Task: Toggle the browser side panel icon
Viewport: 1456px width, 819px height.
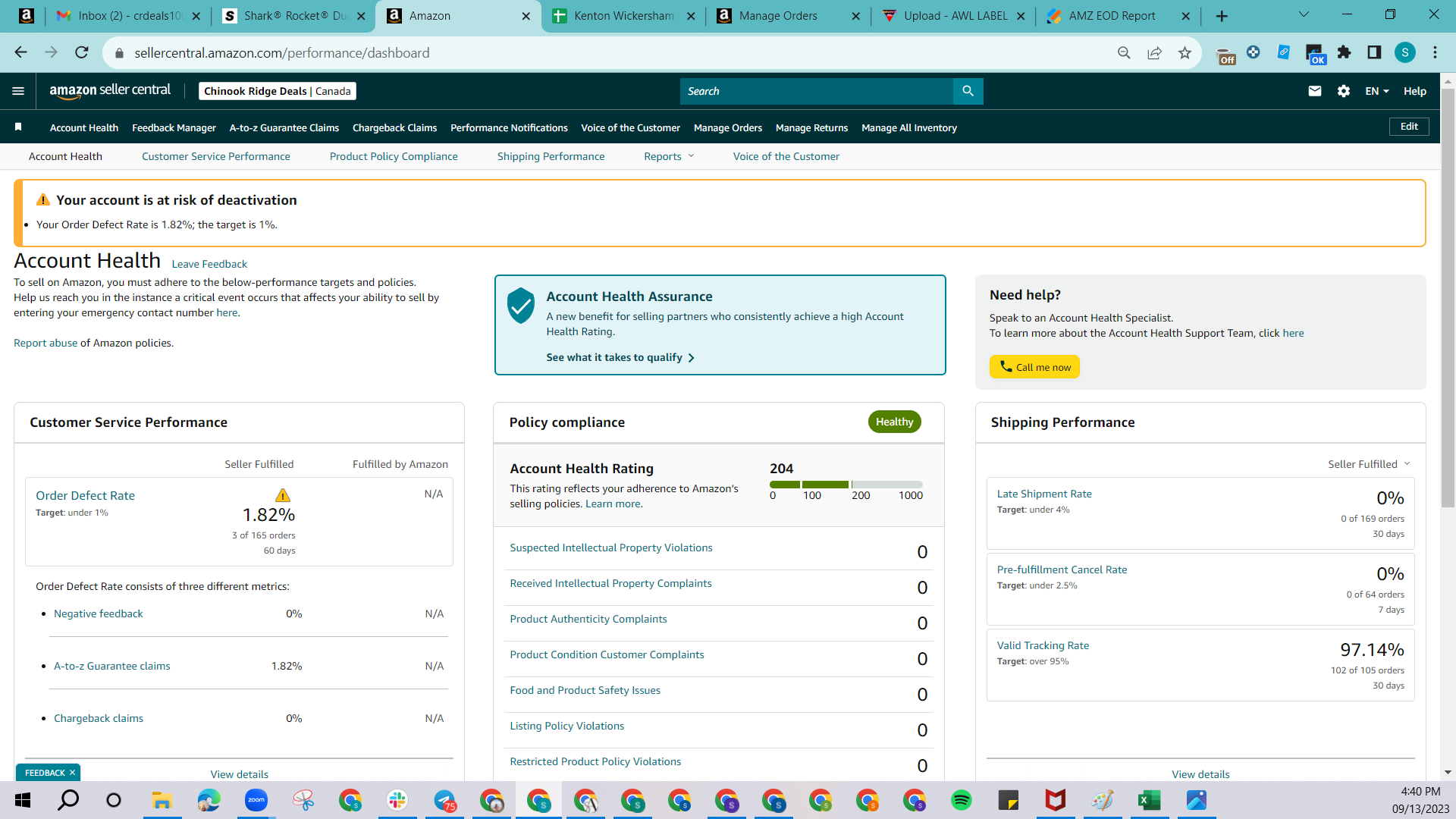Action: coord(1374,52)
